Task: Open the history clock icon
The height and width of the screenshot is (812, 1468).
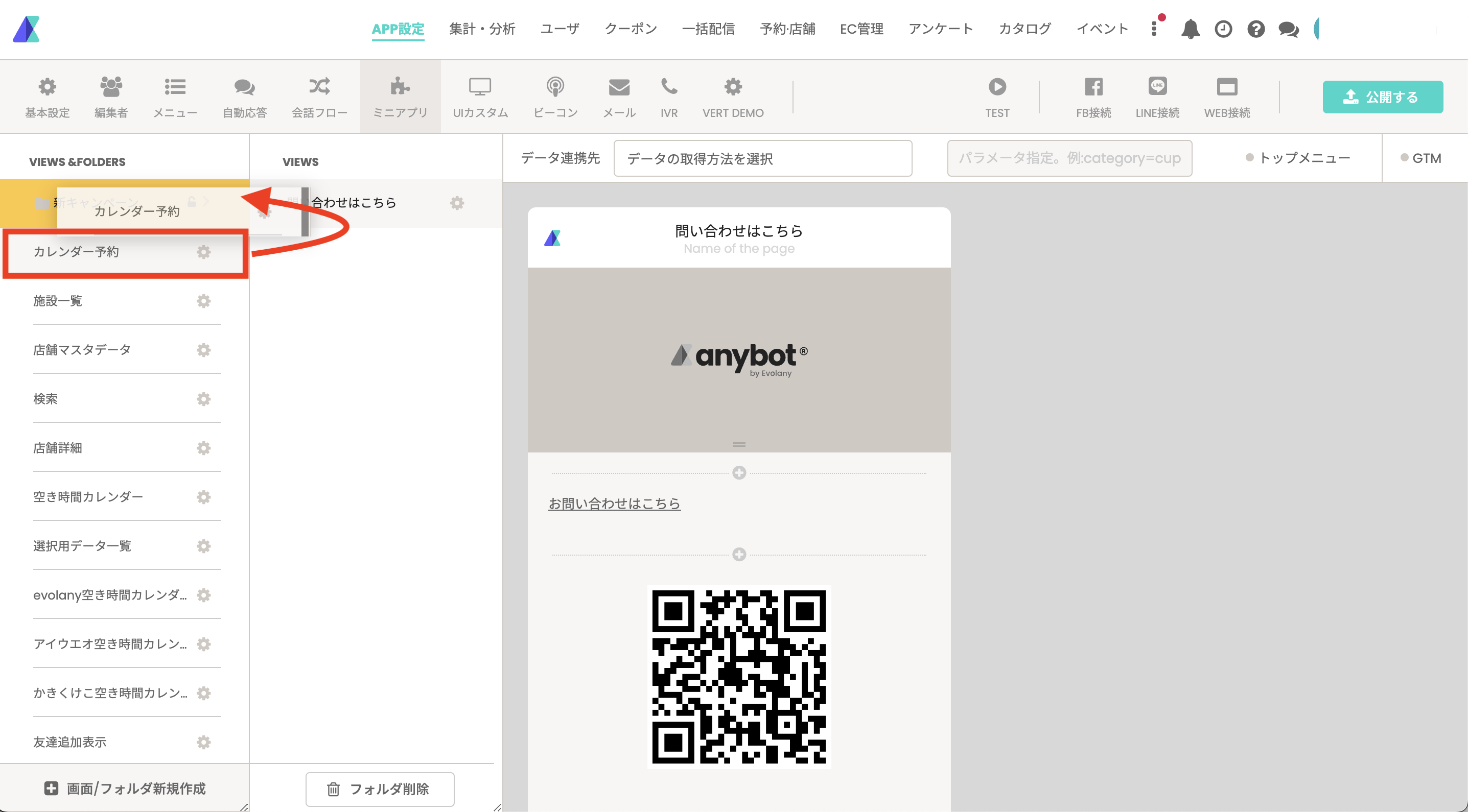Action: pyautogui.click(x=1223, y=29)
